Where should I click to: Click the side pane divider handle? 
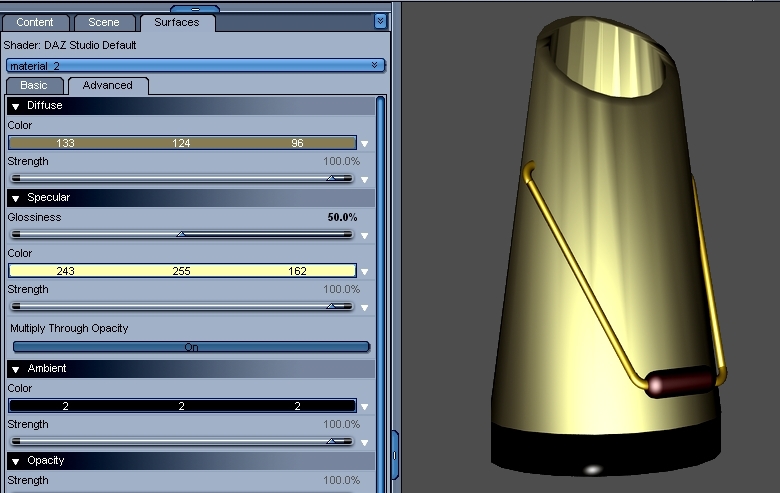coord(395,455)
